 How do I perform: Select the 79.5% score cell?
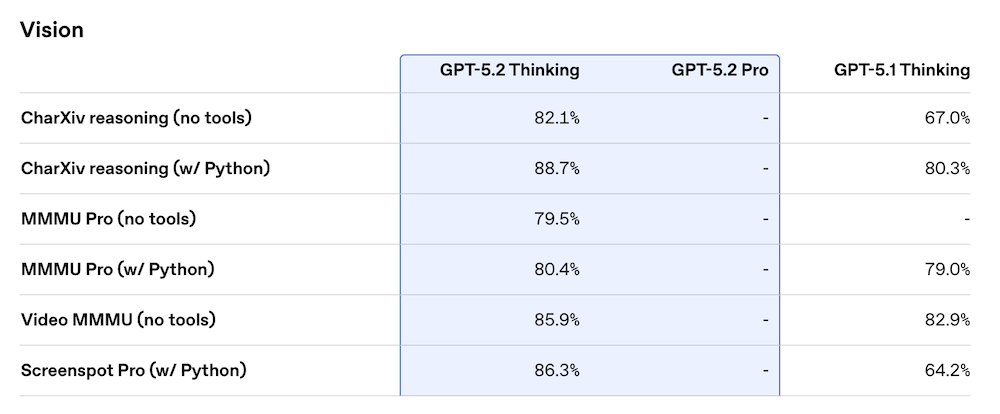coord(557,219)
